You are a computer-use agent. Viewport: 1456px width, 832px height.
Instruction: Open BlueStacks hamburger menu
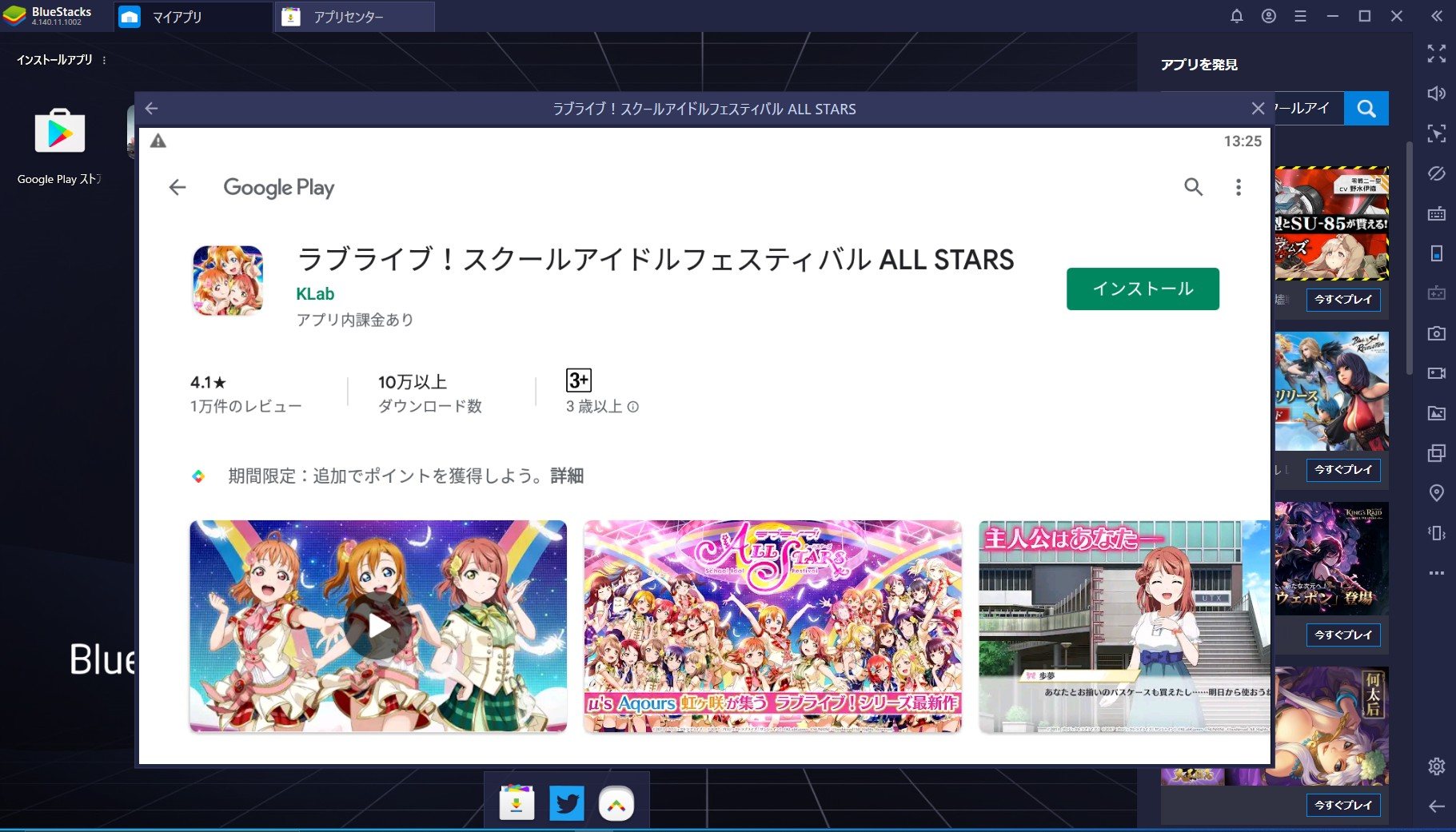coord(1300,16)
